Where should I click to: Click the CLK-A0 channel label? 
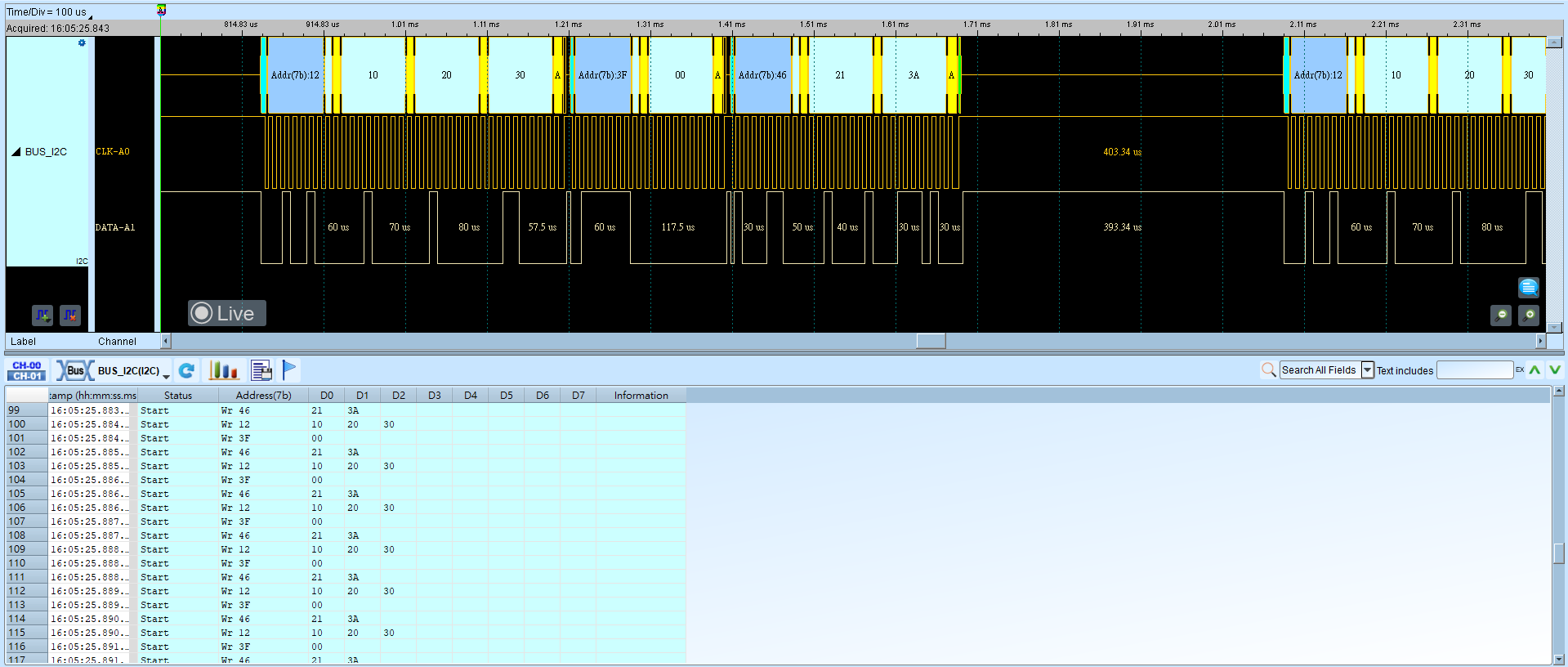click(x=113, y=152)
